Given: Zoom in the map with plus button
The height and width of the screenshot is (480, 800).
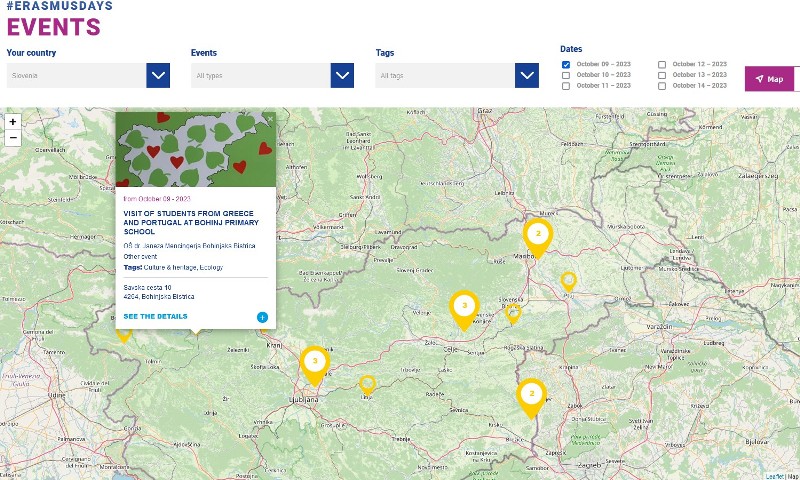Looking at the screenshot, I should click(x=13, y=121).
